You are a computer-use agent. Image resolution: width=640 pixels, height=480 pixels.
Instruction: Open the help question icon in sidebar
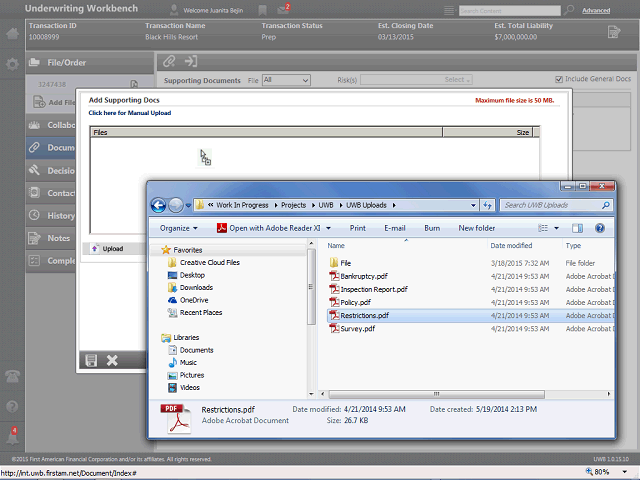point(12,406)
